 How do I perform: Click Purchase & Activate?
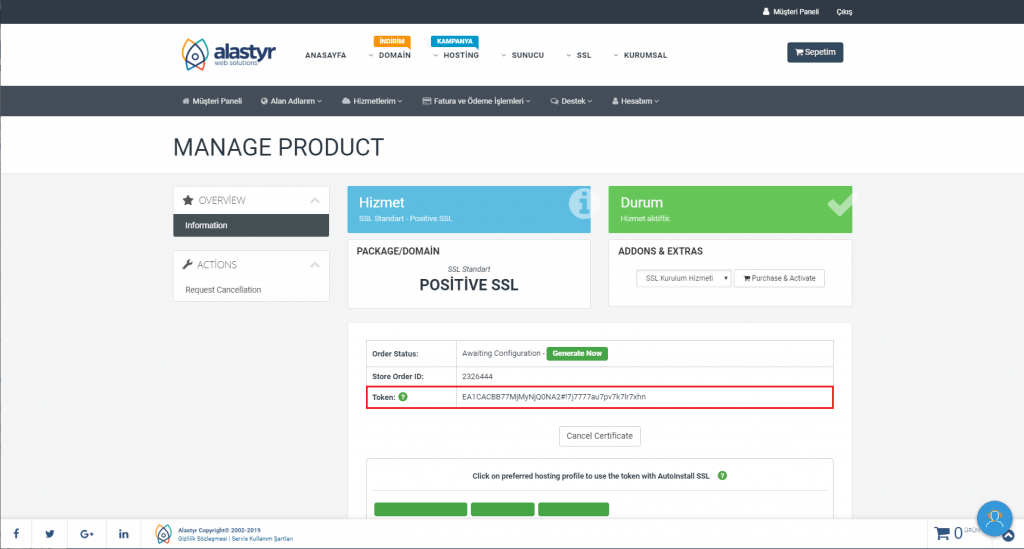pyautogui.click(x=779, y=278)
